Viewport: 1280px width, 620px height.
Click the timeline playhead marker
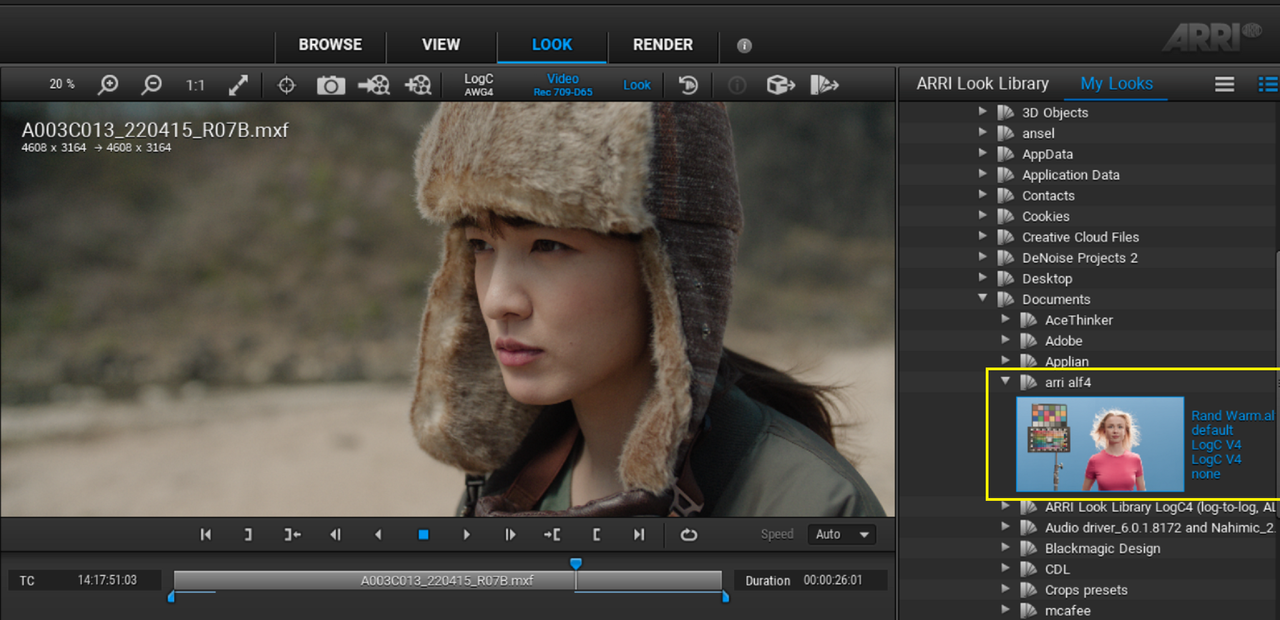tap(575, 565)
